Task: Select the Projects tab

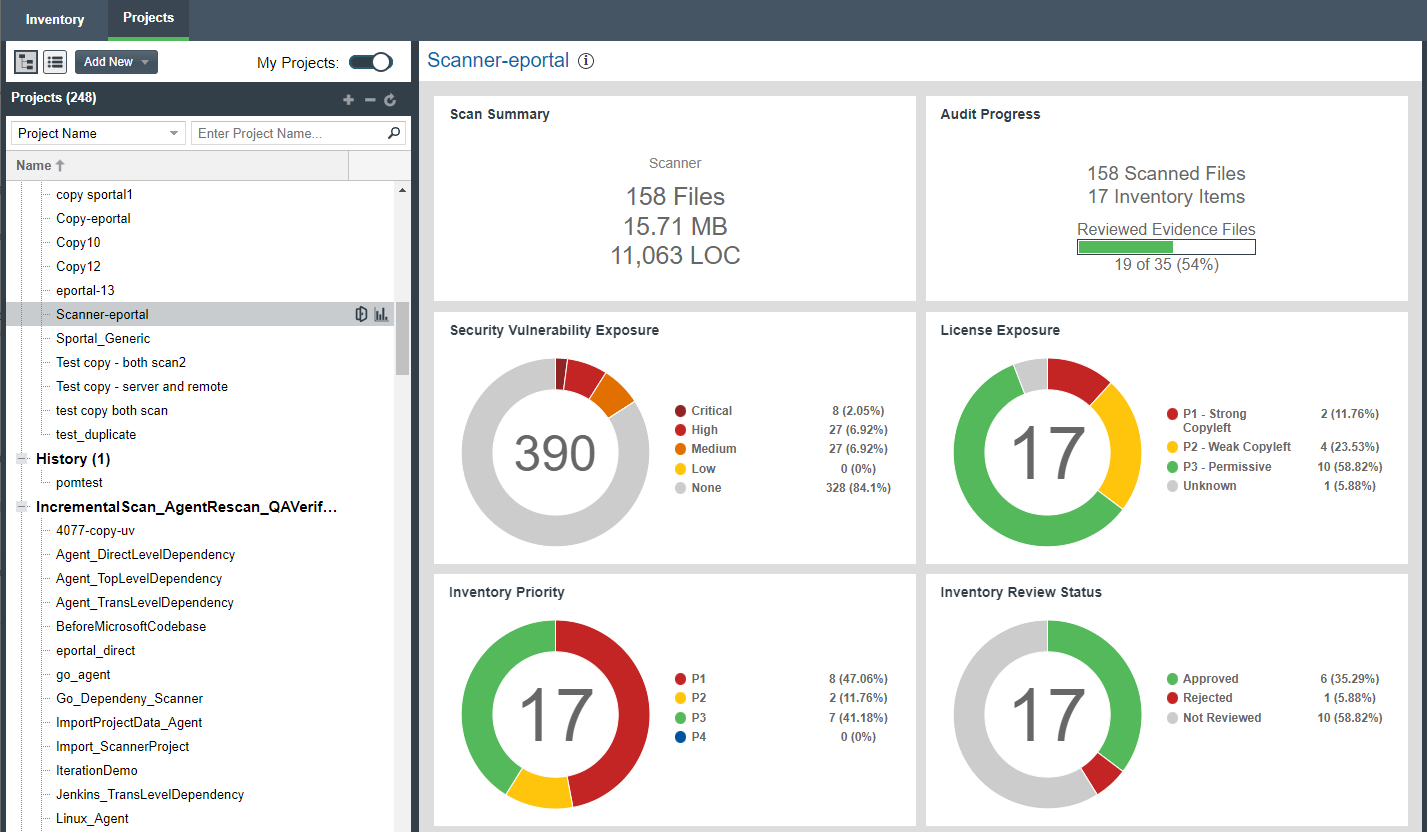Action: (148, 17)
